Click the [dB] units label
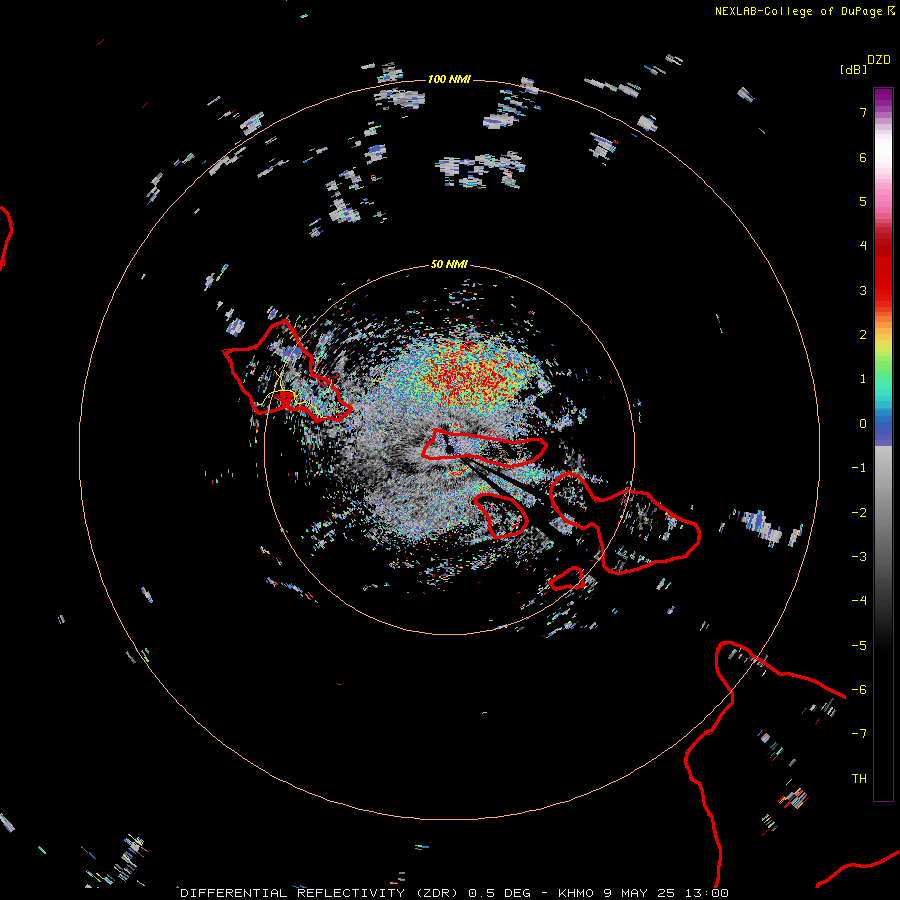The height and width of the screenshot is (900, 900). pyautogui.click(x=853, y=69)
